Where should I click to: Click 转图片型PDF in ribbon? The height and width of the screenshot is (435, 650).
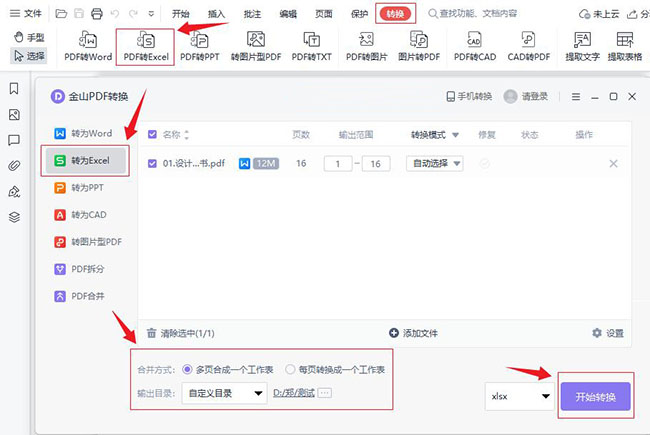tap(256, 46)
